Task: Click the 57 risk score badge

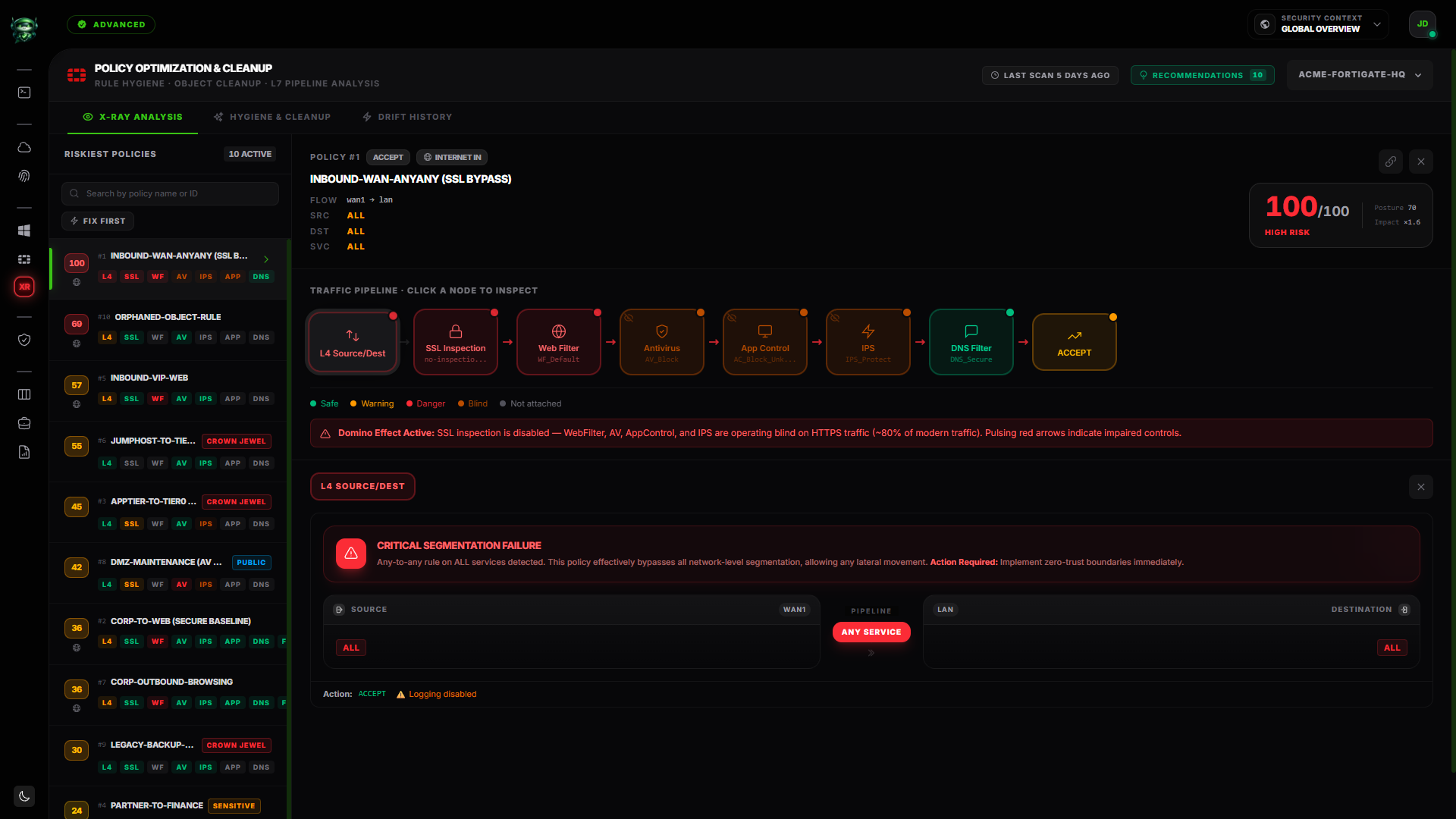Action: tap(77, 385)
